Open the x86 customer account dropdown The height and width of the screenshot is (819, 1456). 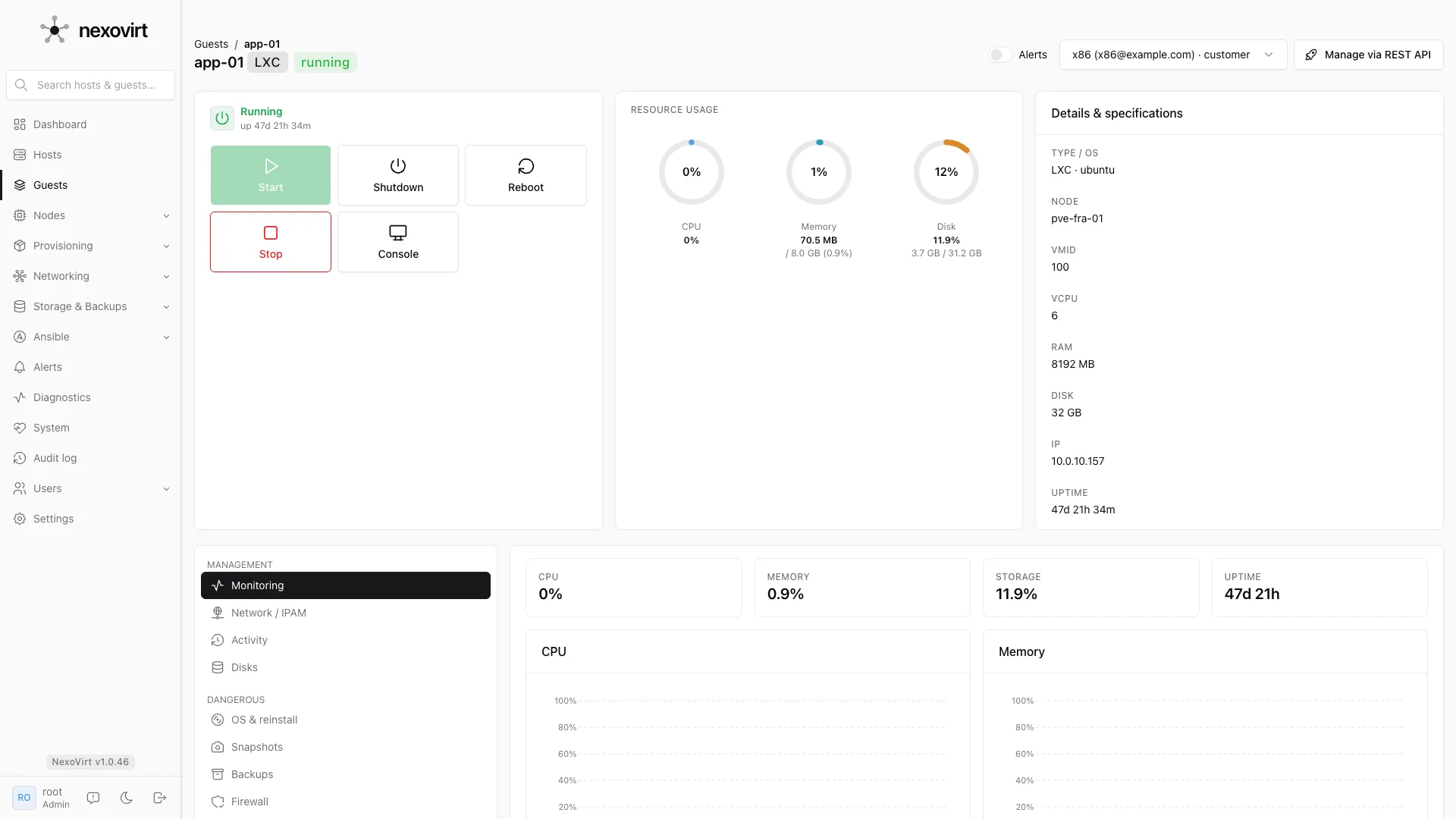(1172, 55)
